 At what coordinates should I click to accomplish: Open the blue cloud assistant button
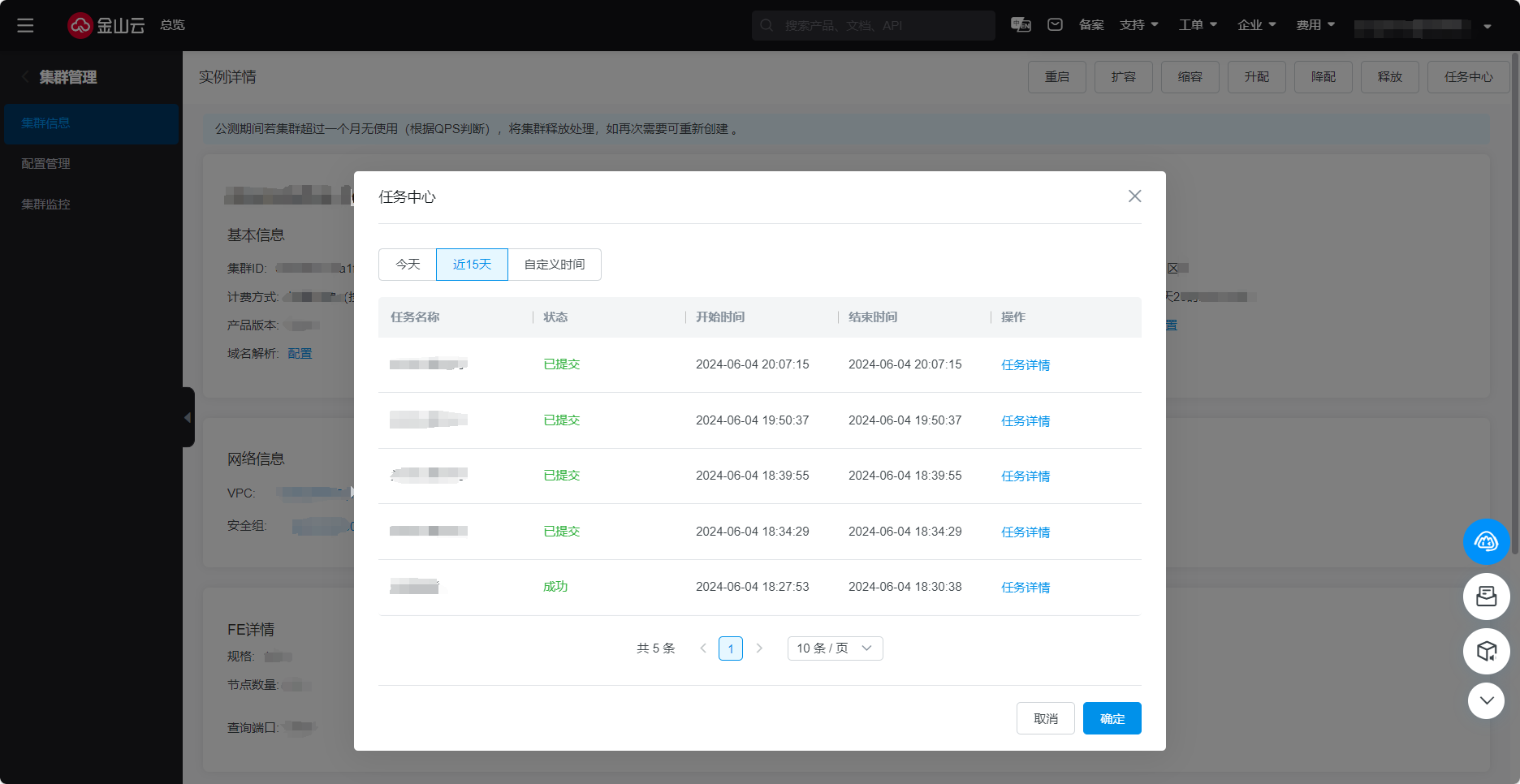(x=1486, y=541)
